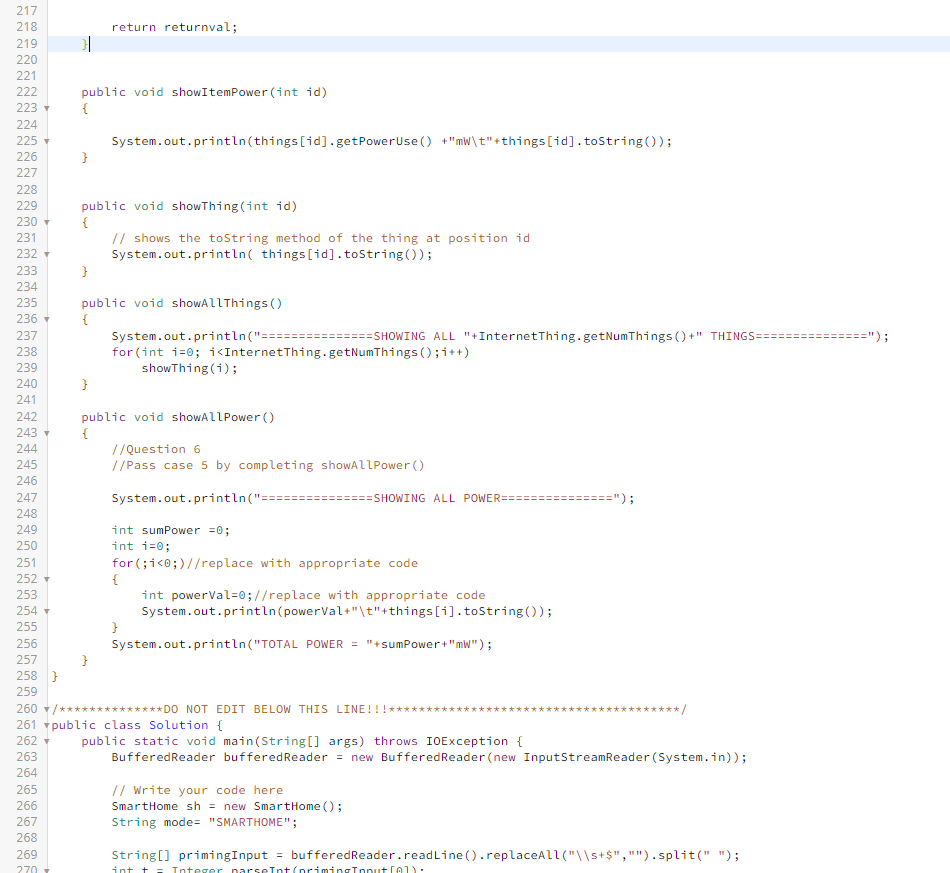Click the BufferedReader declaration line
Image resolution: width=950 pixels, height=873 pixels.
coord(429,757)
